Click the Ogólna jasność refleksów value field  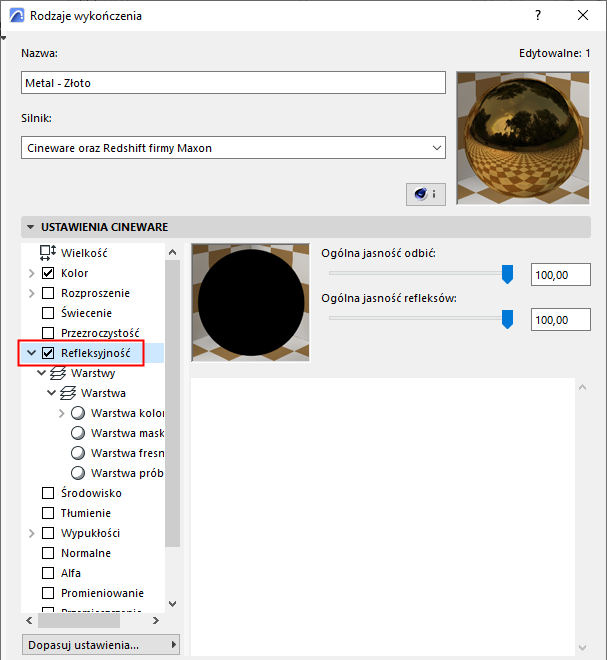(x=561, y=320)
